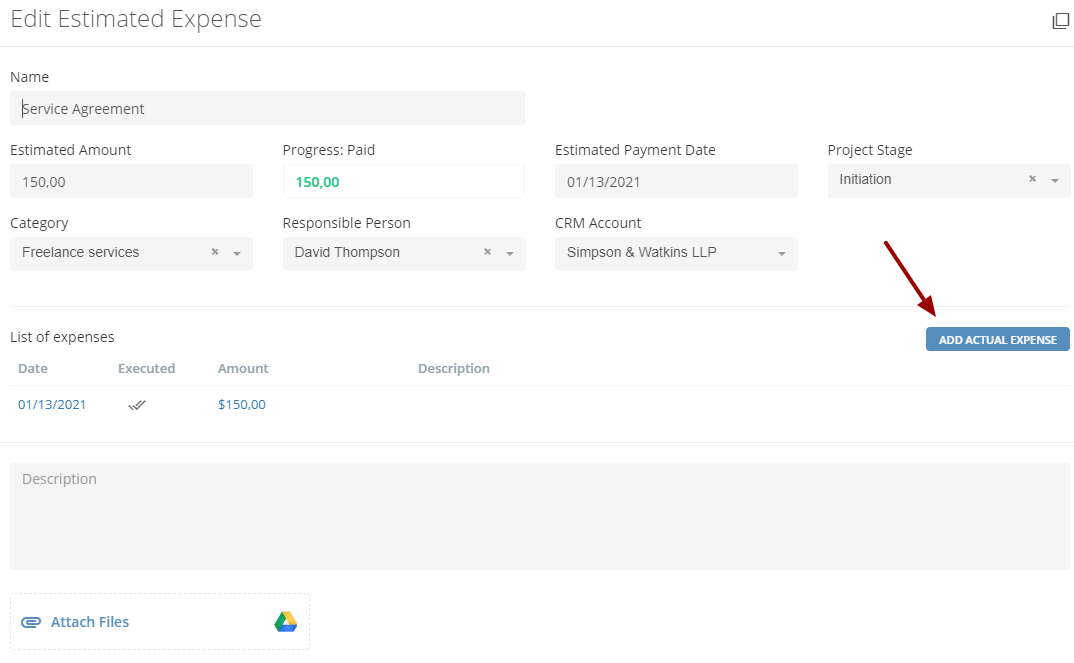Click the Description column header
Viewport: 1074px width, 663px height.
point(453,368)
